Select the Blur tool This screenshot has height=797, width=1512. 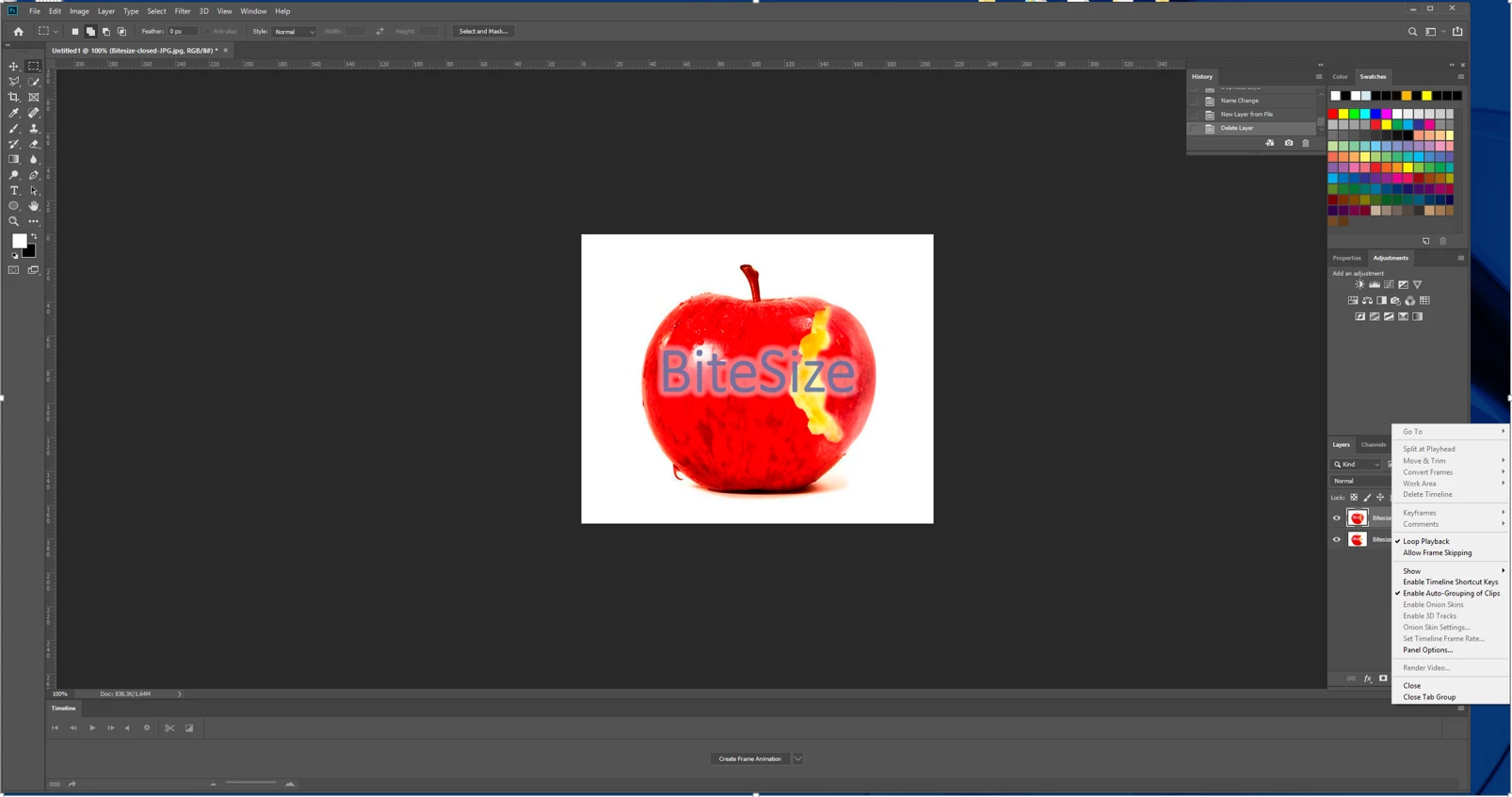click(x=34, y=160)
